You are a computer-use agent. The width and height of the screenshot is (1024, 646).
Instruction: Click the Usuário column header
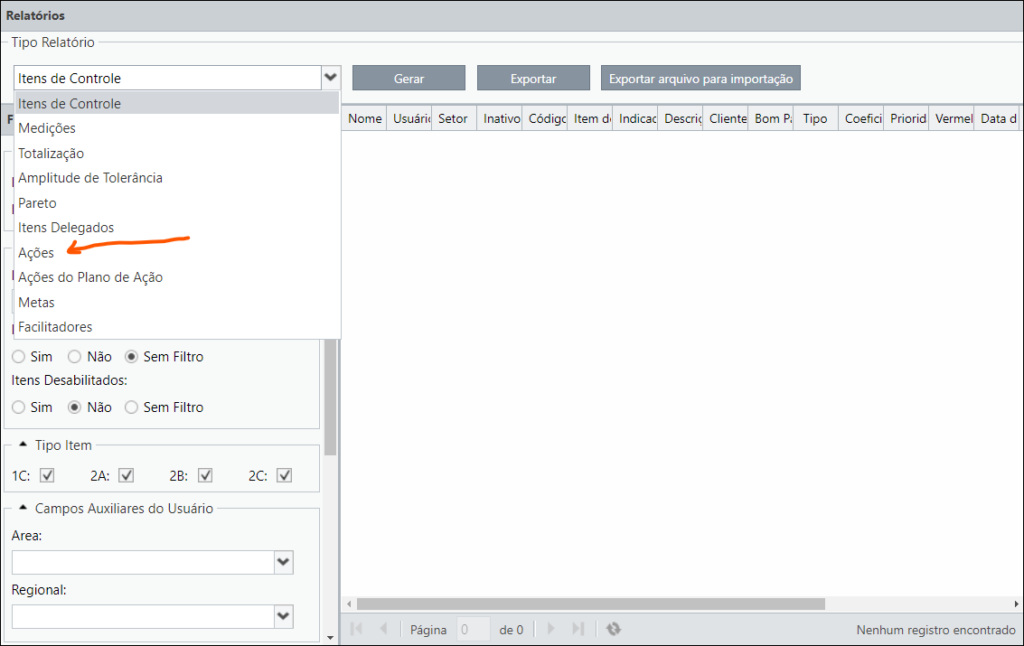pos(409,118)
